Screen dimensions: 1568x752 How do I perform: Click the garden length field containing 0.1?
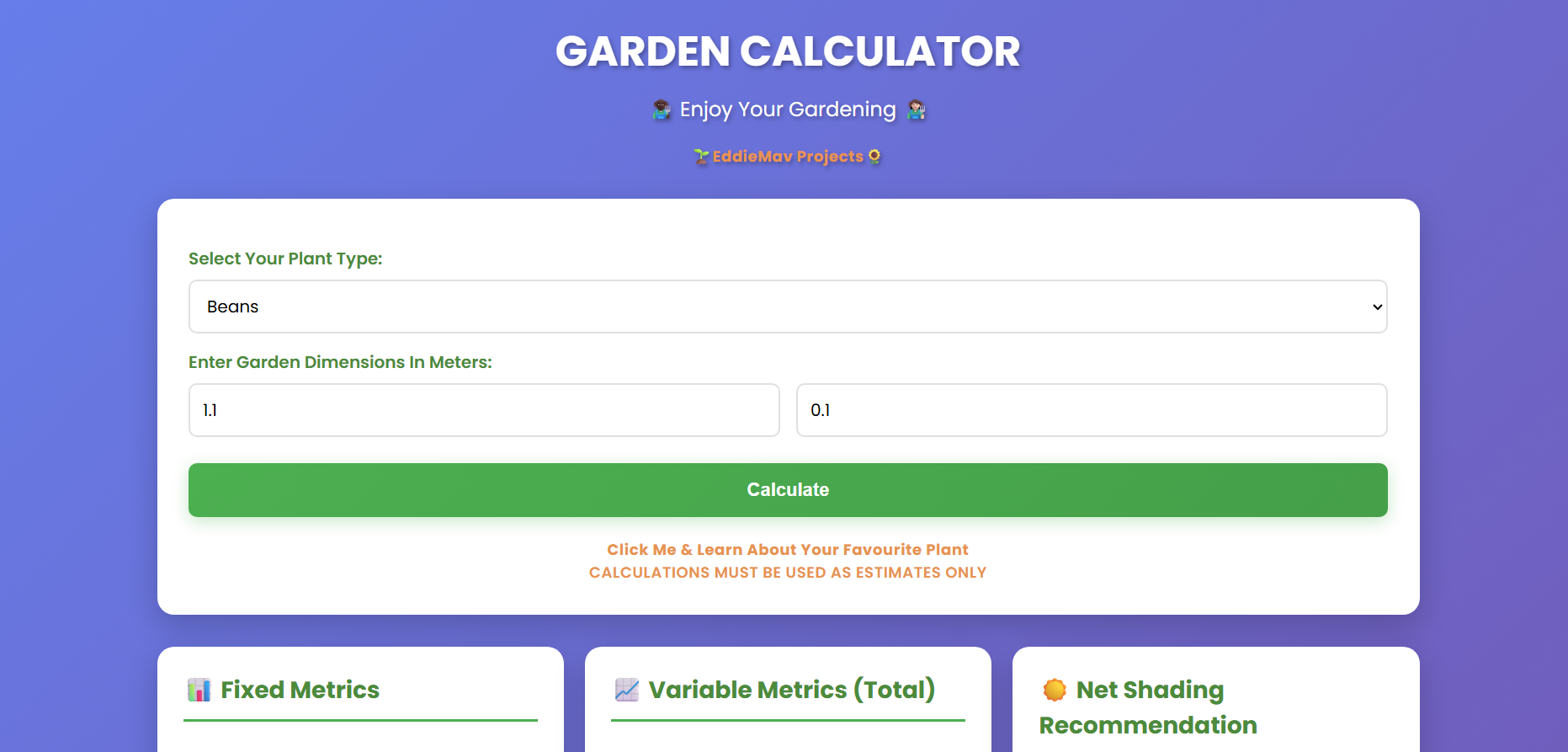[x=1092, y=410]
